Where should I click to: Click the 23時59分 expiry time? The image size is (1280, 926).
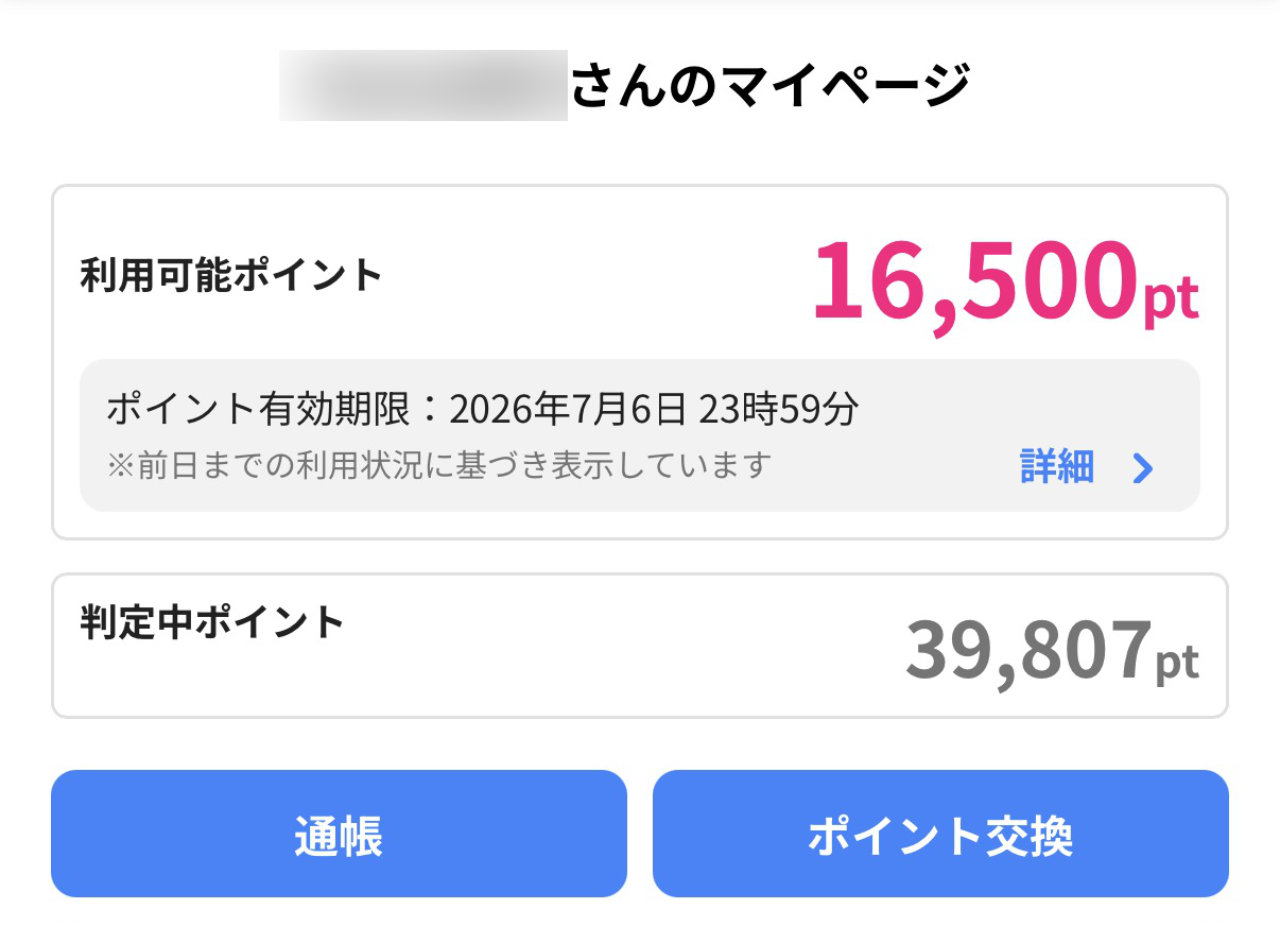(x=778, y=409)
